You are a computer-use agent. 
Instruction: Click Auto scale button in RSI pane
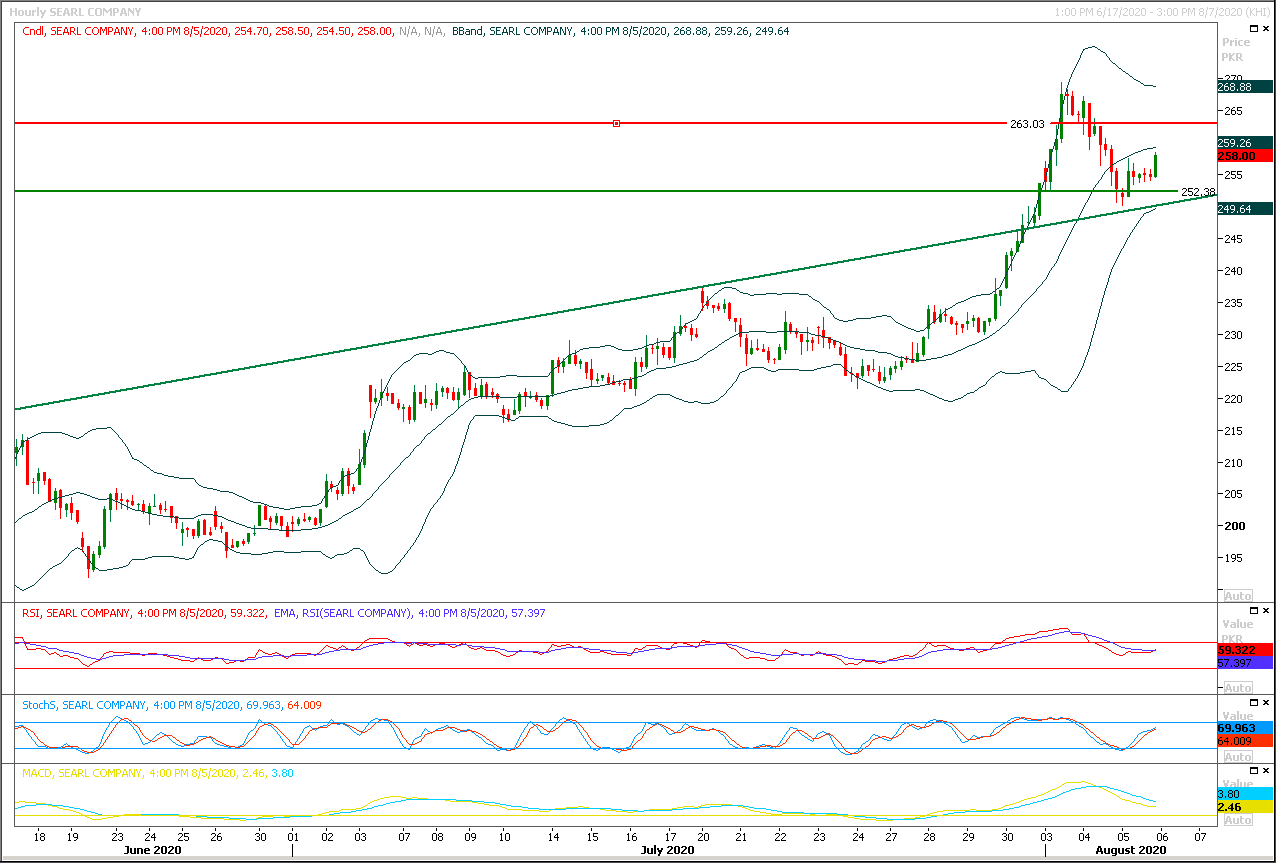(1238, 687)
